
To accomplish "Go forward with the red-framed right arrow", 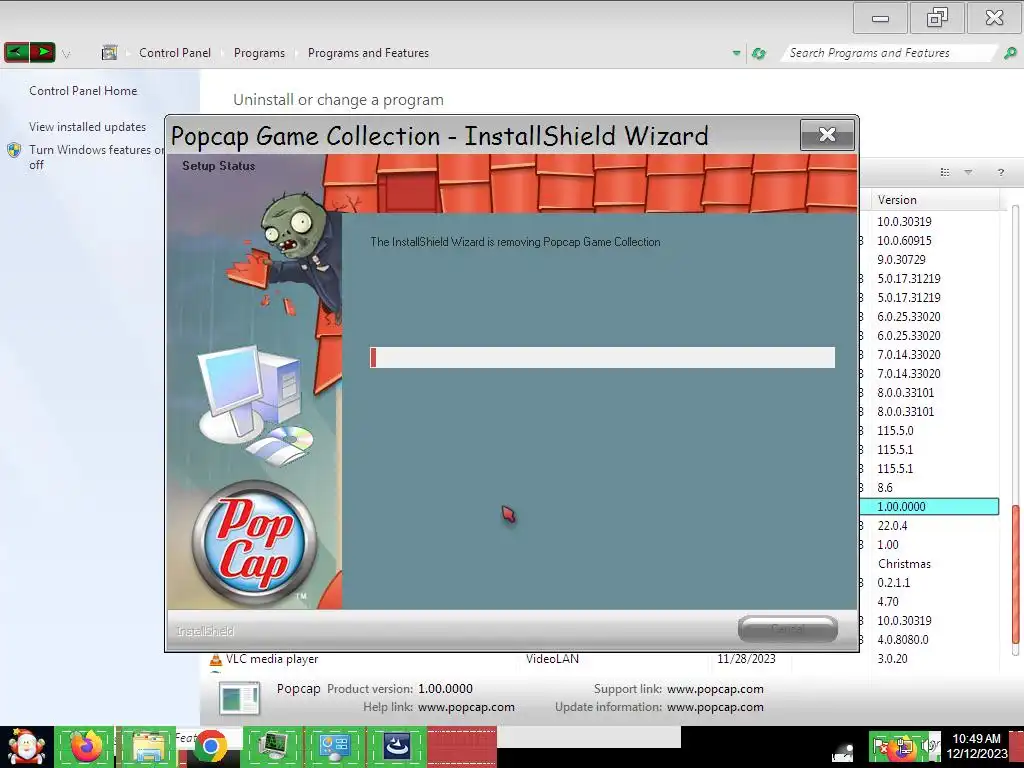I will coord(42,52).
